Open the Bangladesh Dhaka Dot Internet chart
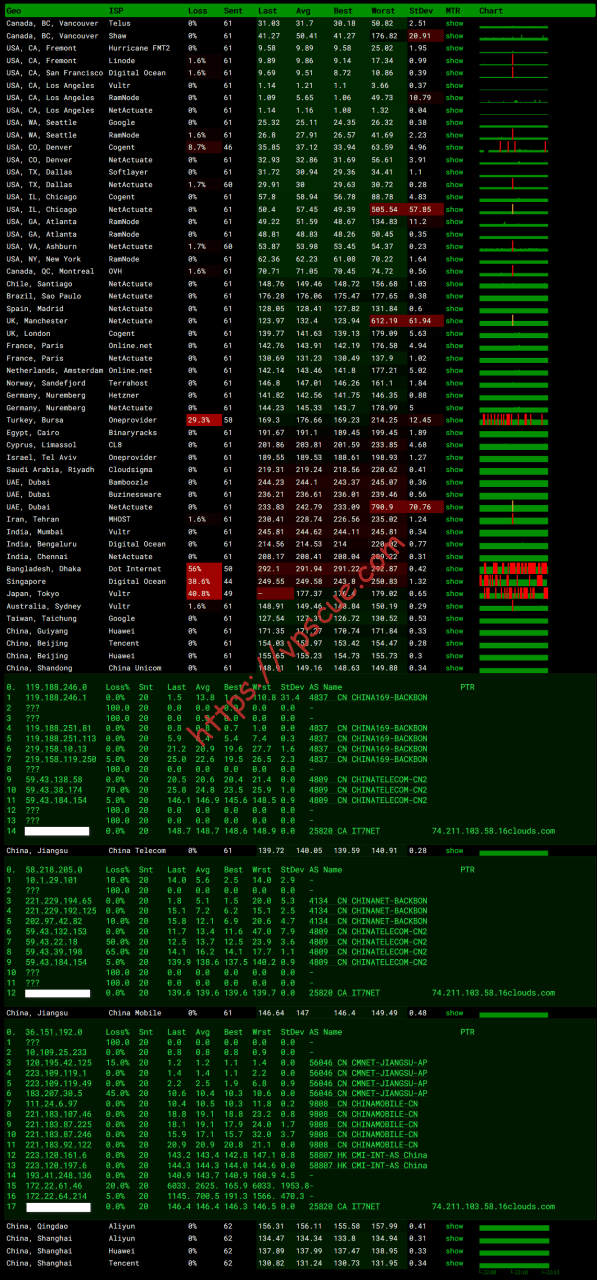The image size is (597, 1280). [x=514, y=569]
